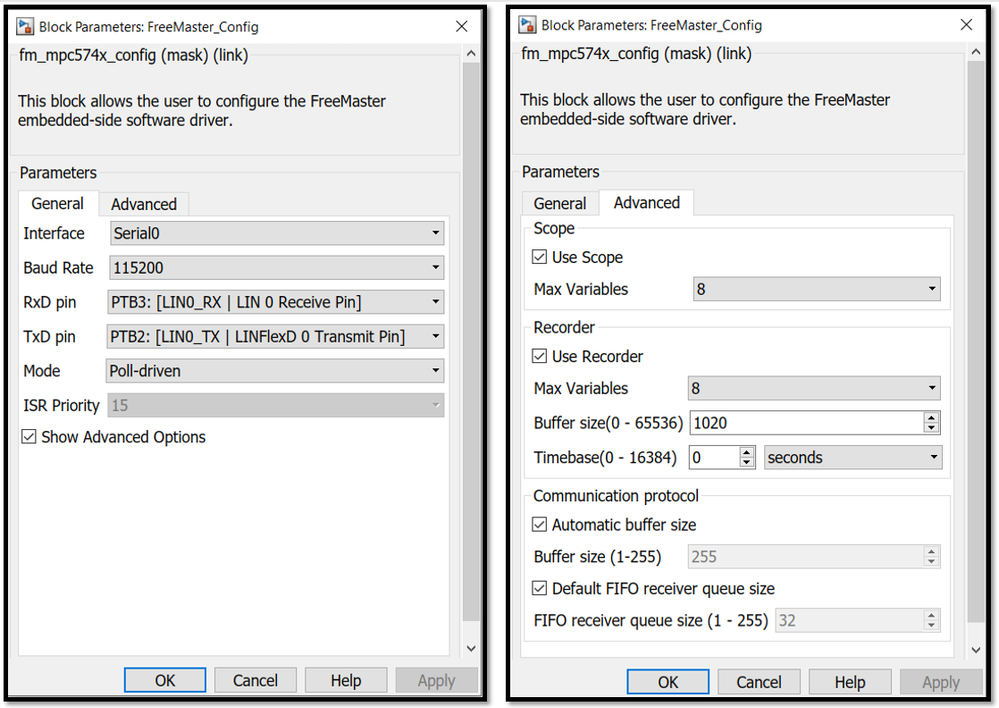Viewport: 999px width, 708px height.
Task: Switch to Advanced tab in left dialog
Action: (144, 205)
